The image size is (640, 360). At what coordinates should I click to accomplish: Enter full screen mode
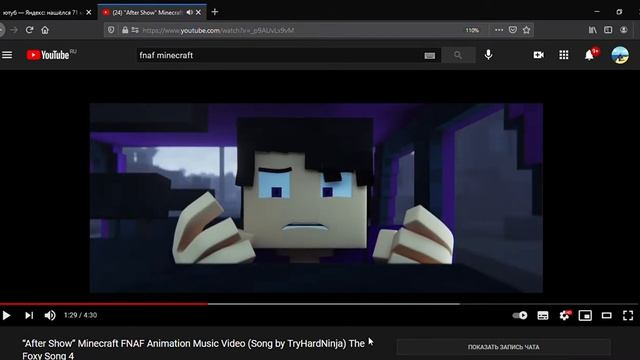pyautogui.click(x=628, y=315)
